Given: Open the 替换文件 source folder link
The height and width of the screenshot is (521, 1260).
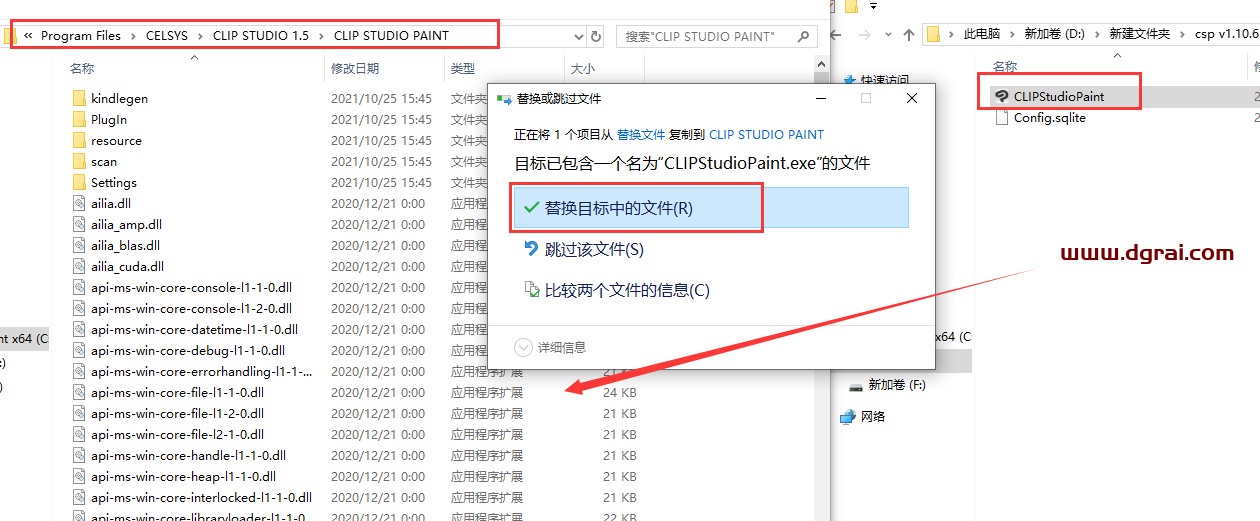Looking at the screenshot, I should tap(641, 134).
